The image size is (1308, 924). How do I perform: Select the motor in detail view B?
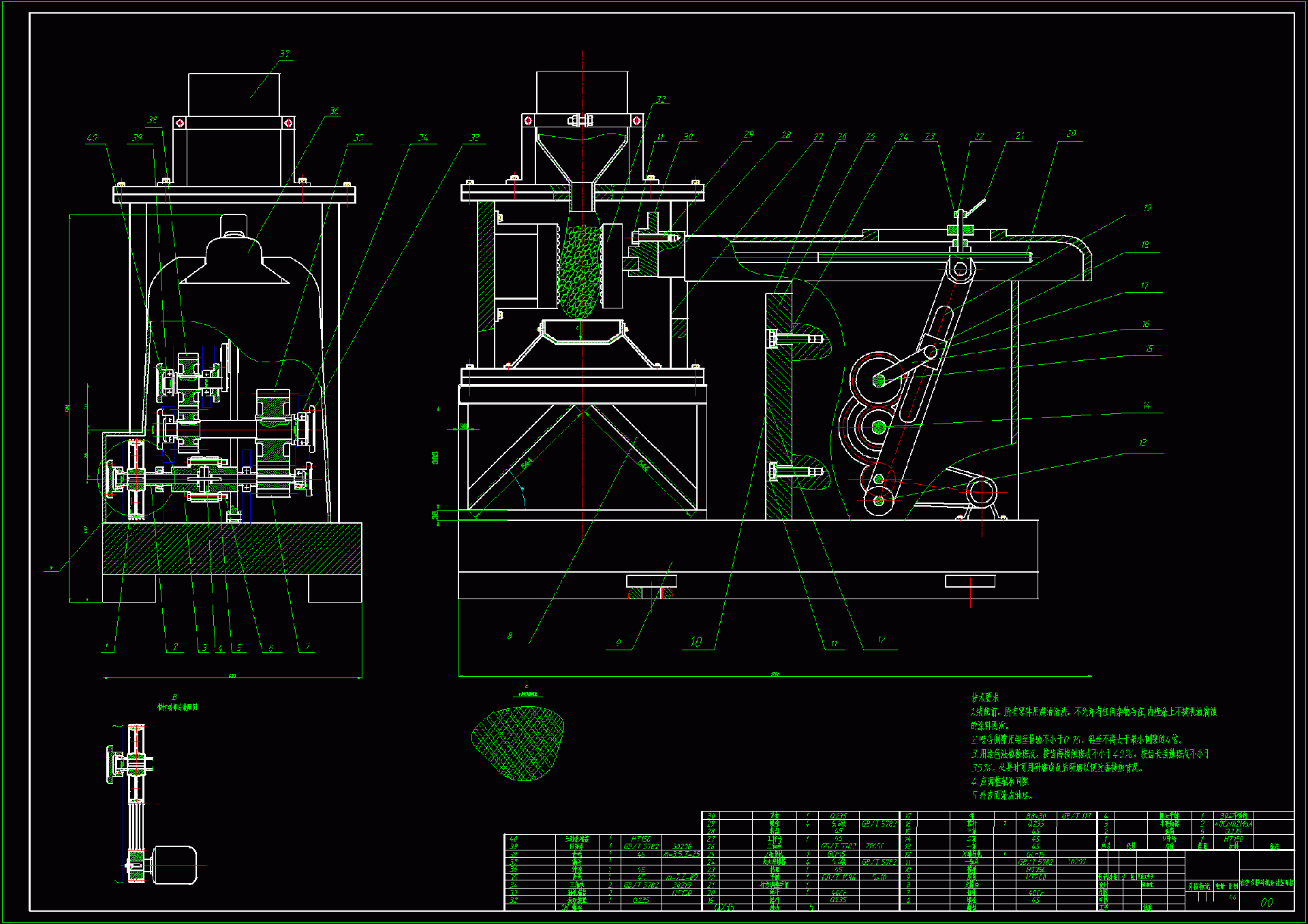click(x=175, y=865)
